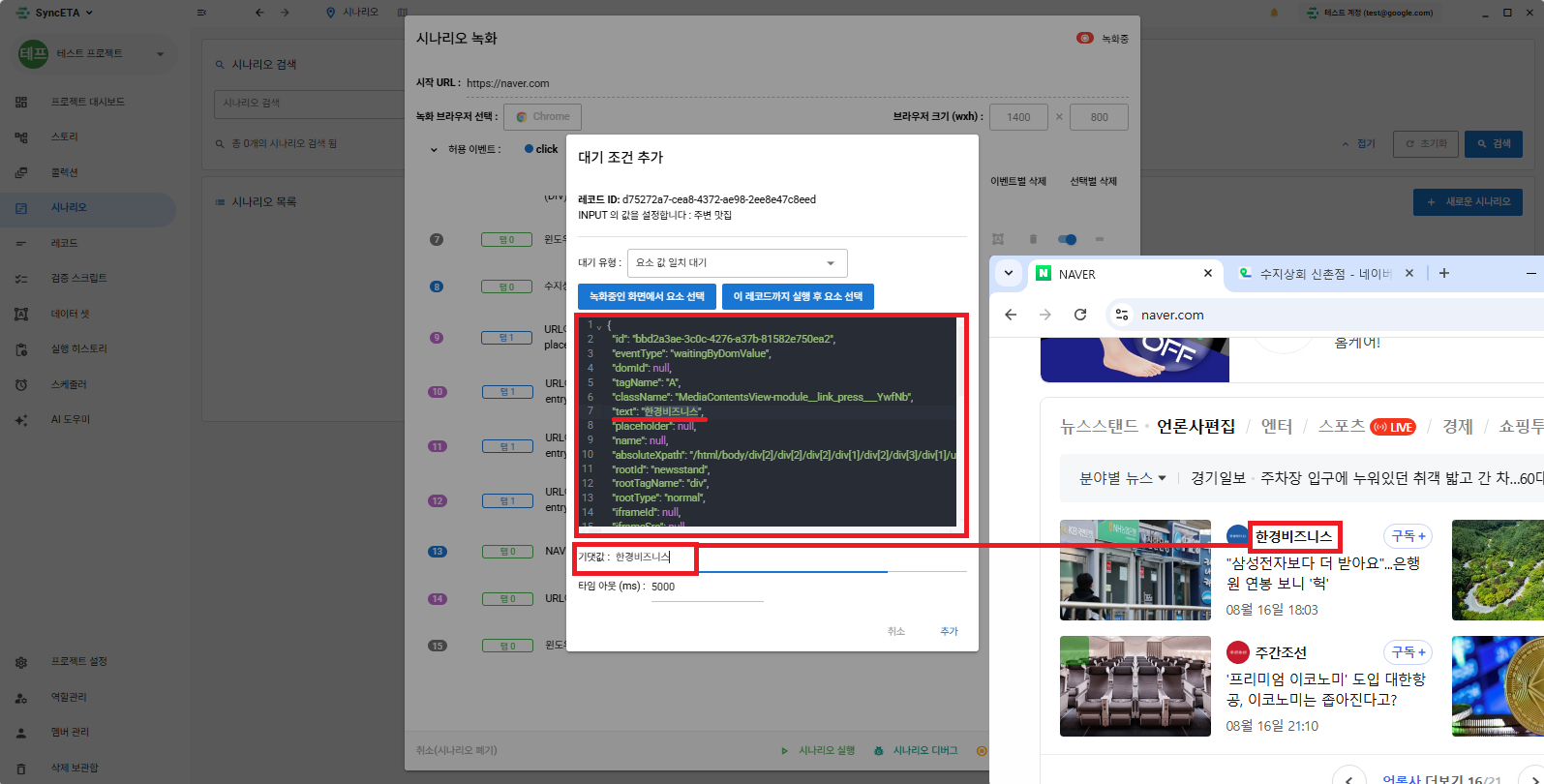Click the 시나리오 검색 search input
1544x784 pixels.
click(308, 103)
